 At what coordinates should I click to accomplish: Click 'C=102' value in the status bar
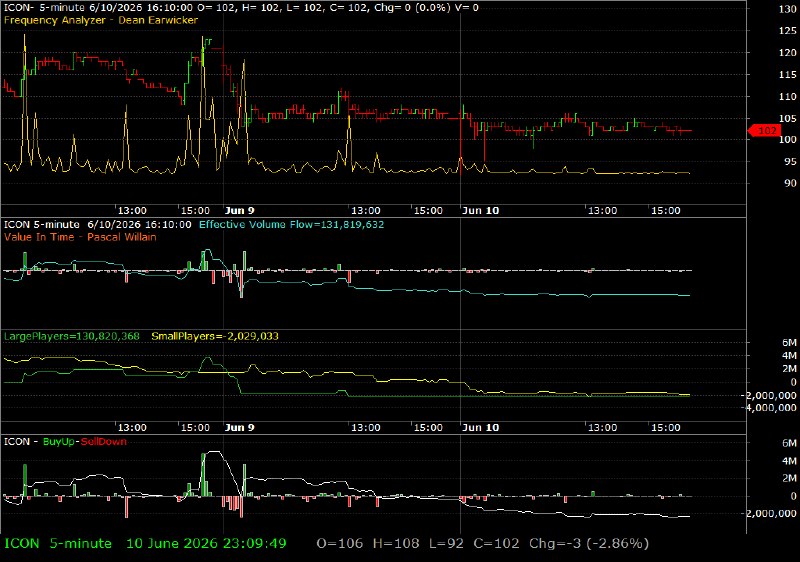496,544
